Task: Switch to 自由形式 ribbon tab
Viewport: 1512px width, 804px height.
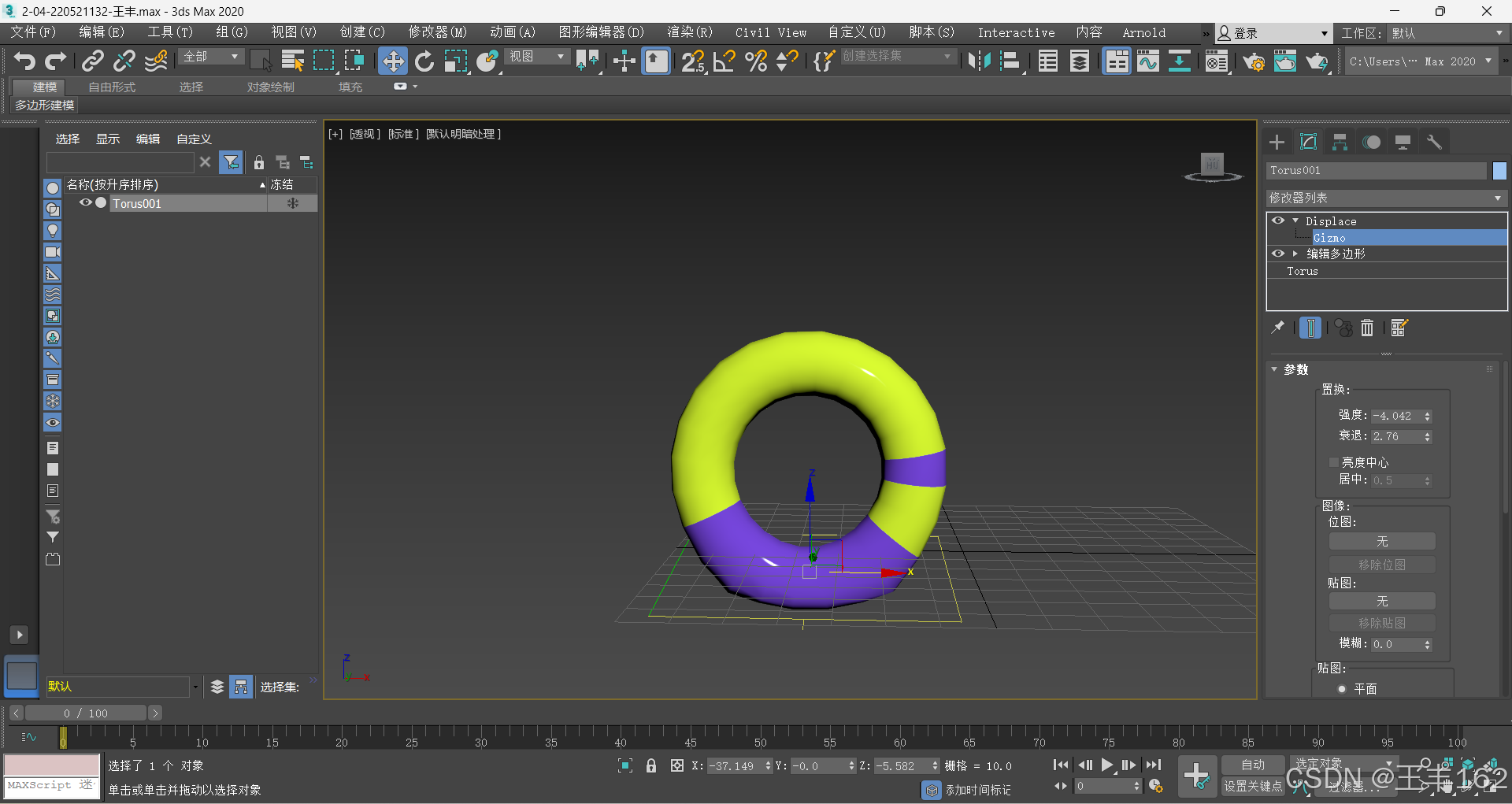Action: tap(112, 87)
